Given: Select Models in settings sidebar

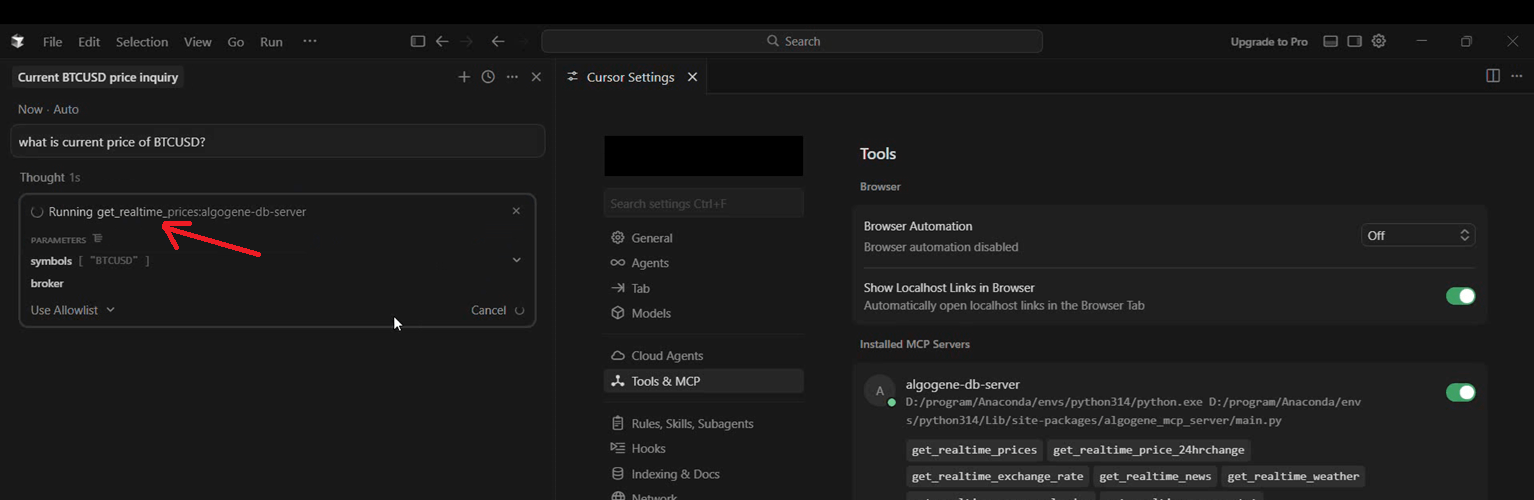Looking at the screenshot, I should pyautogui.click(x=650, y=313).
